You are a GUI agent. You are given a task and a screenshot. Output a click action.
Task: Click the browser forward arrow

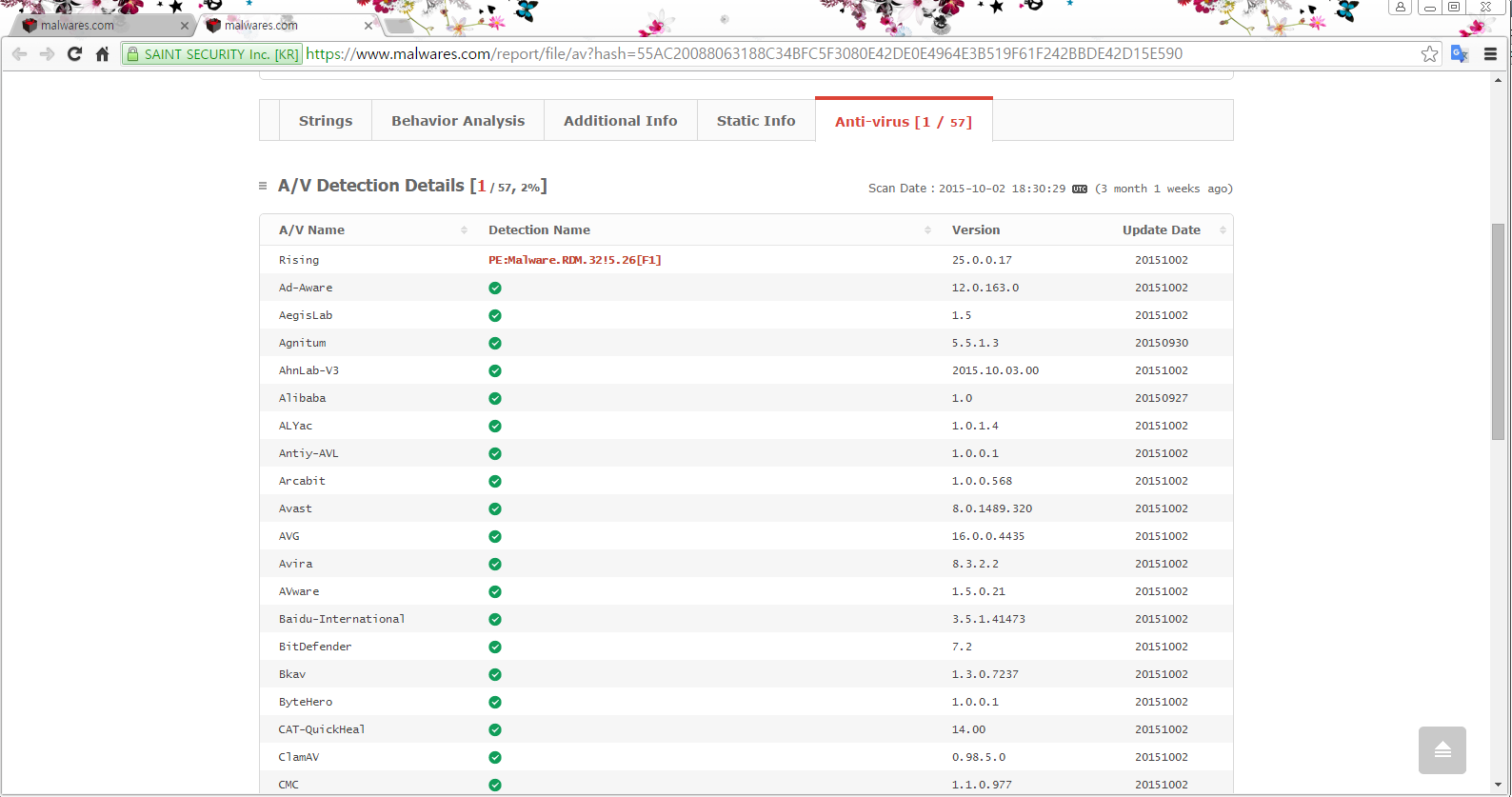47,54
